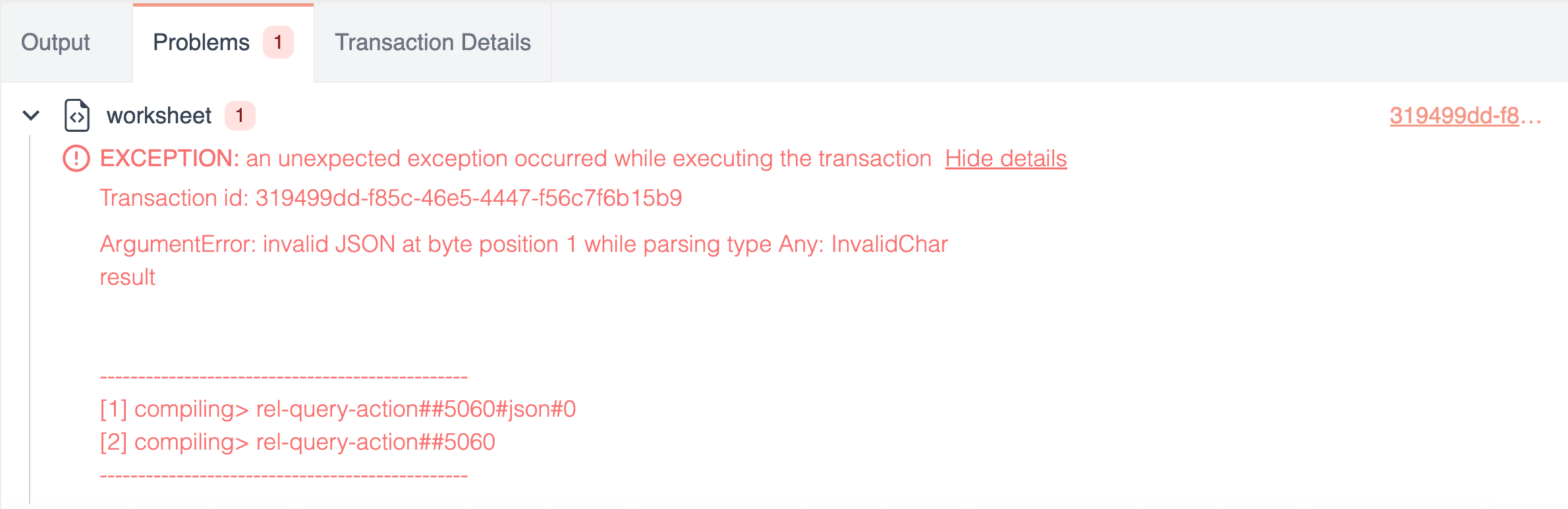Click the [2] compiling rel-query-action##5060 line
Image resolution: width=1568 pixels, height=509 pixels.
click(297, 442)
